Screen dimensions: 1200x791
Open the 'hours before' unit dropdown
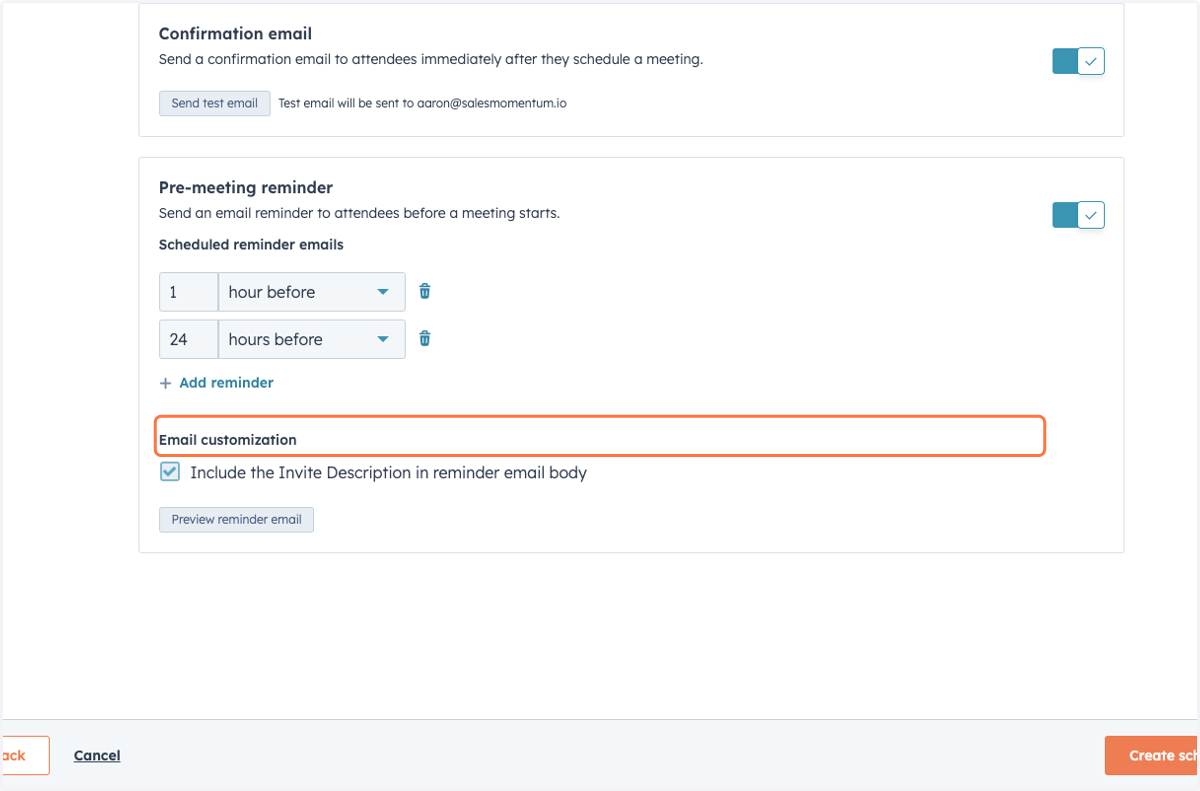[x=312, y=339]
